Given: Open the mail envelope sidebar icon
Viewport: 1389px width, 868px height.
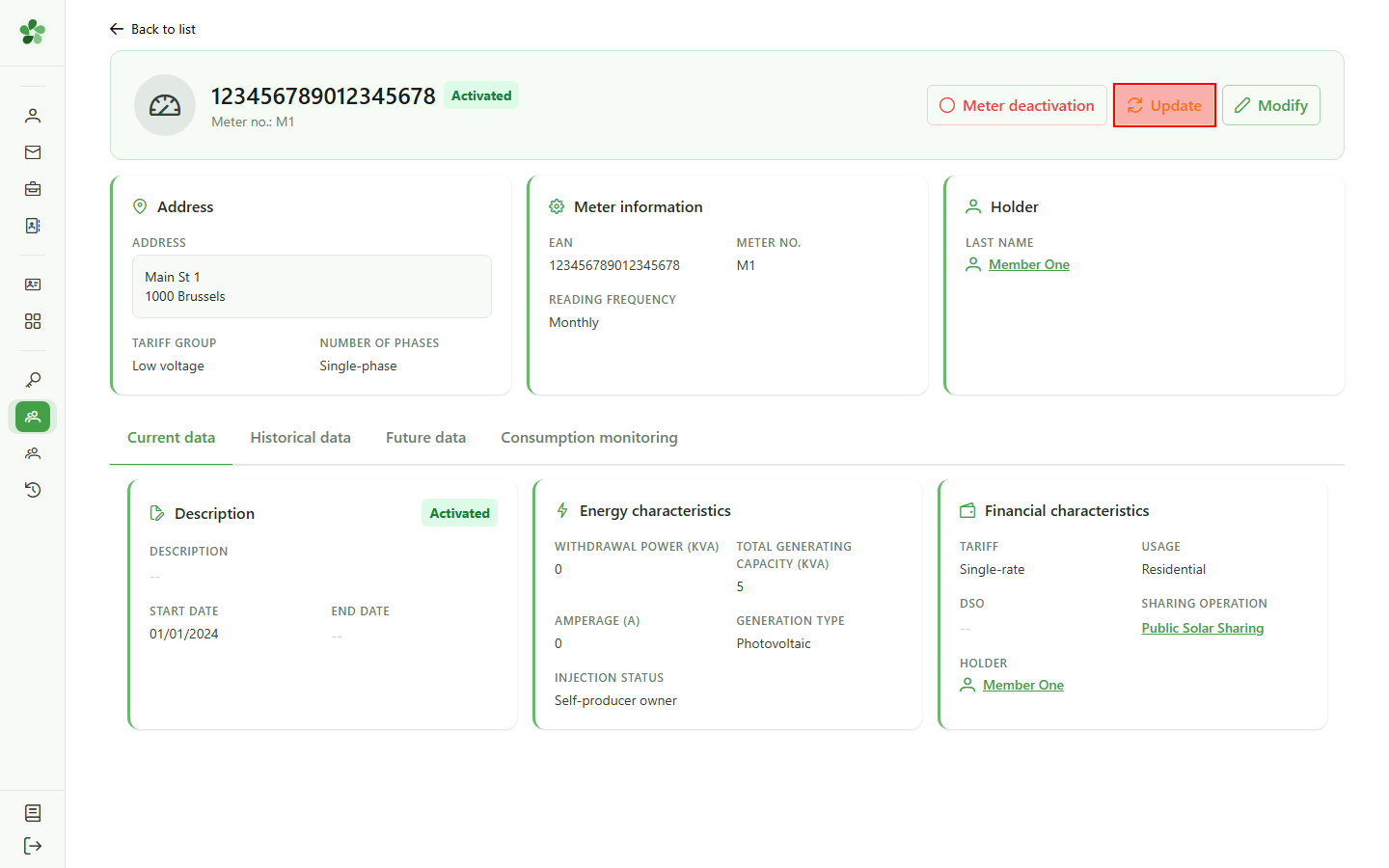Looking at the screenshot, I should pos(33,152).
